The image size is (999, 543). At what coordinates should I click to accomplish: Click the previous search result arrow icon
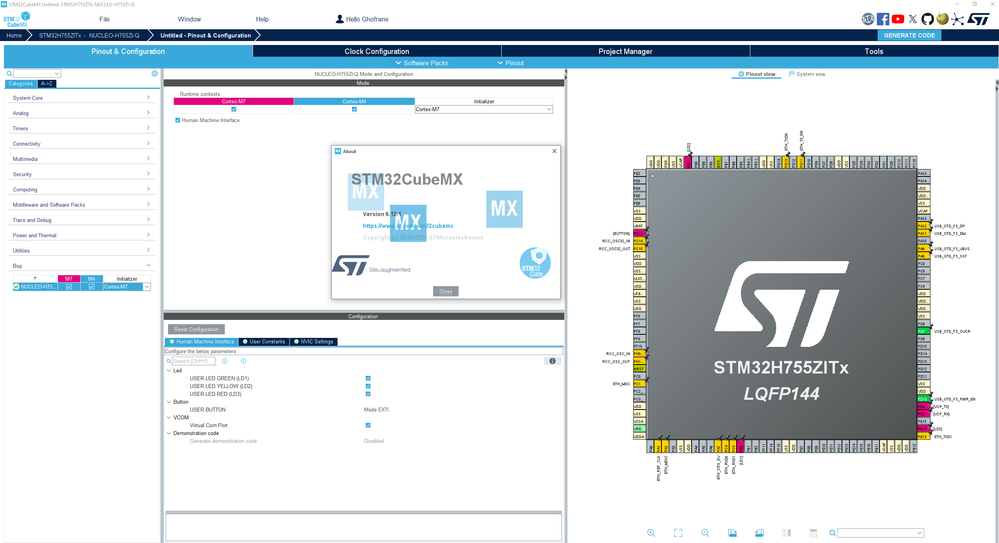(224, 361)
